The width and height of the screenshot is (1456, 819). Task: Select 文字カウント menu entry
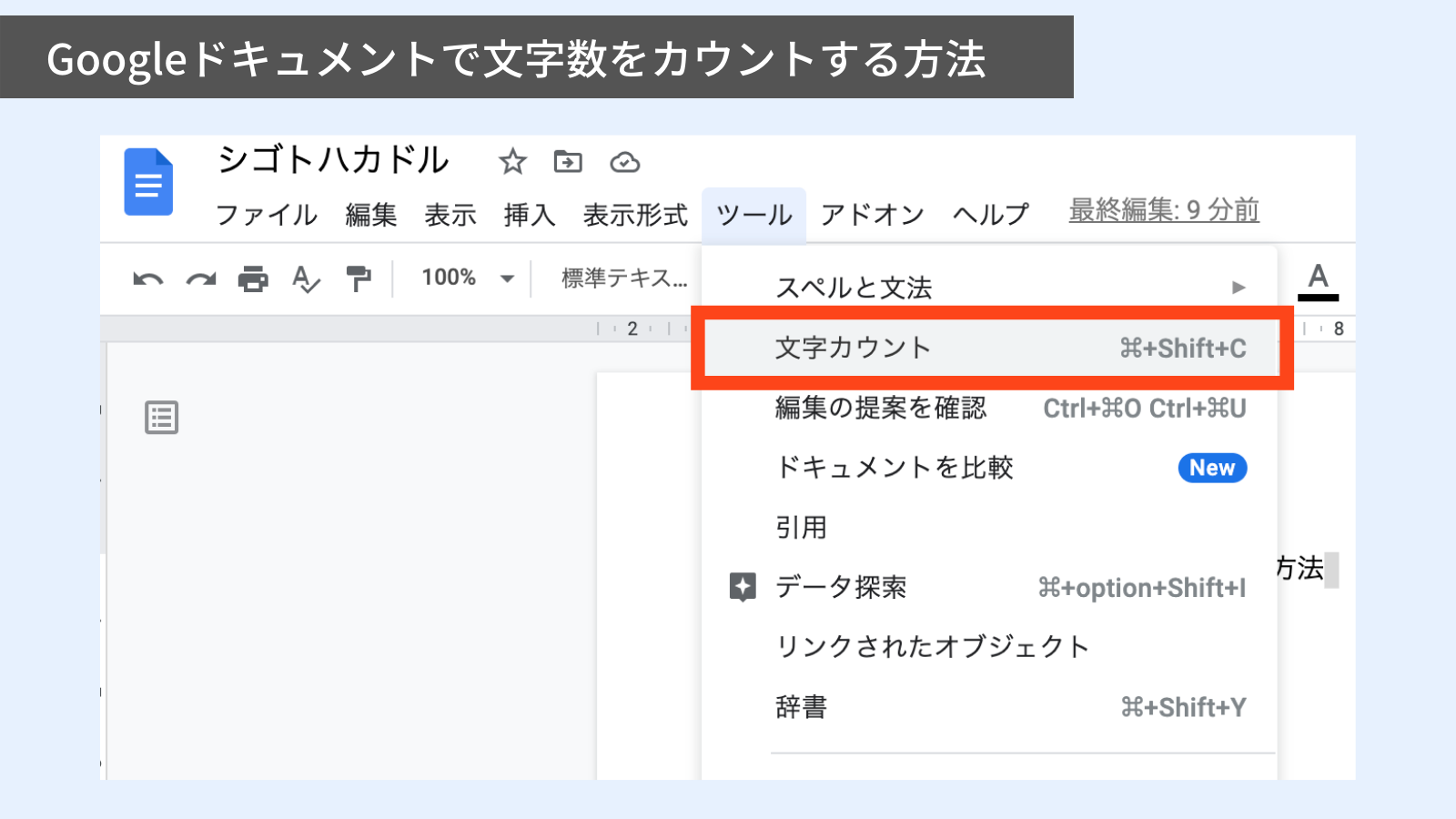pyautogui.click(x=992, y=348)
